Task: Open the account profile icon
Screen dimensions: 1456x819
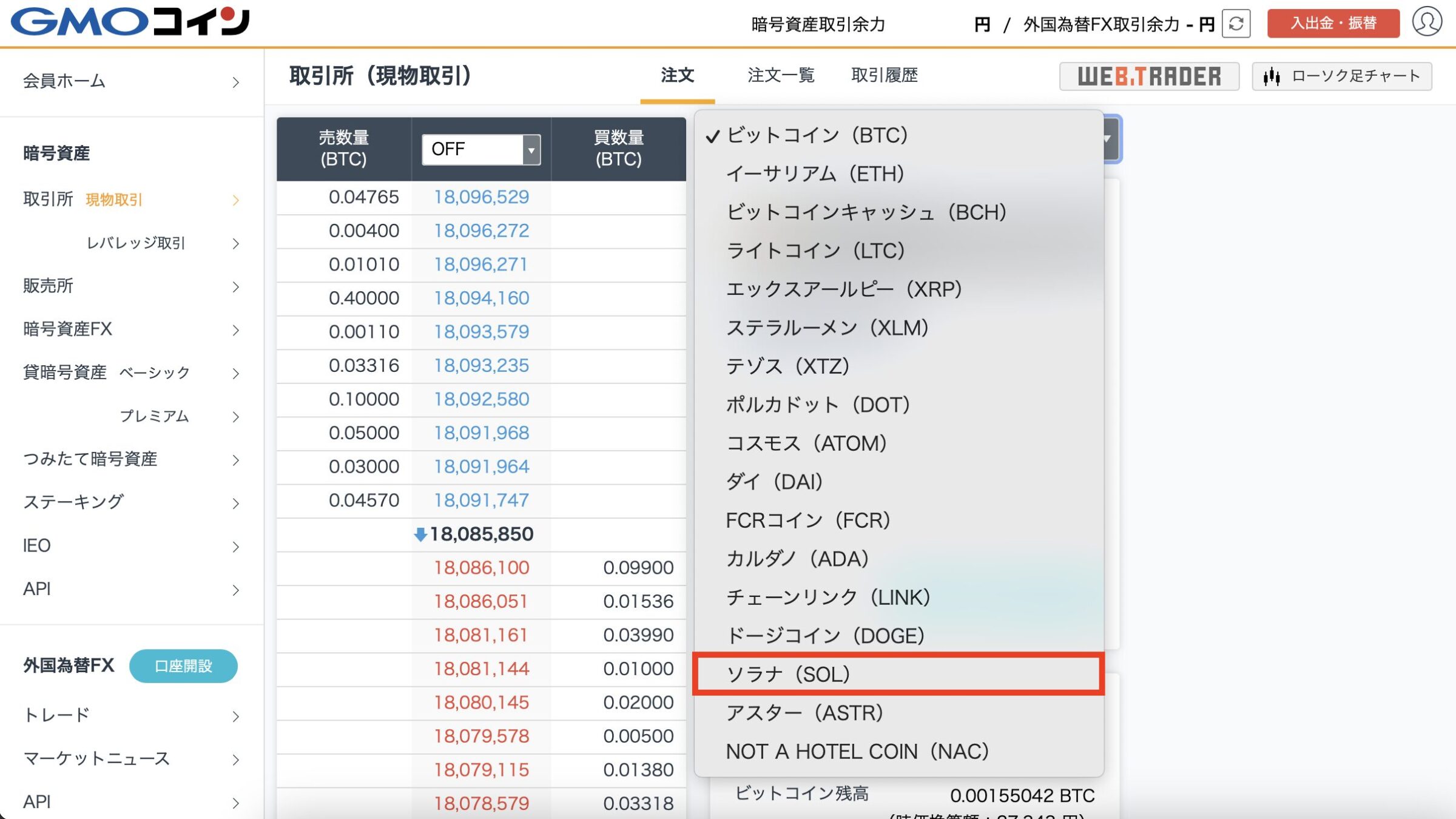Action: pos(1427,23)
